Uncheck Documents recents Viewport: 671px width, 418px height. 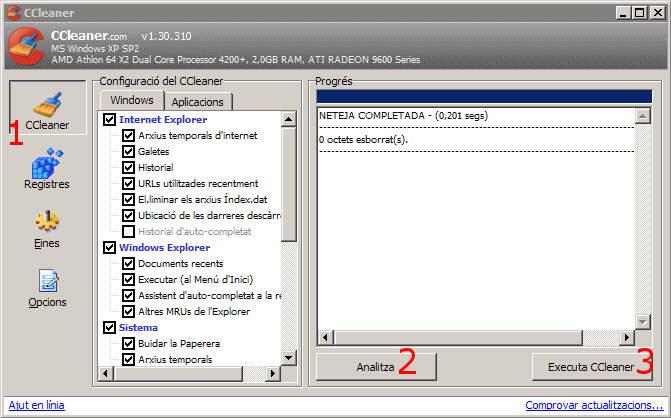pyautogui.click(x=128, y=264)
